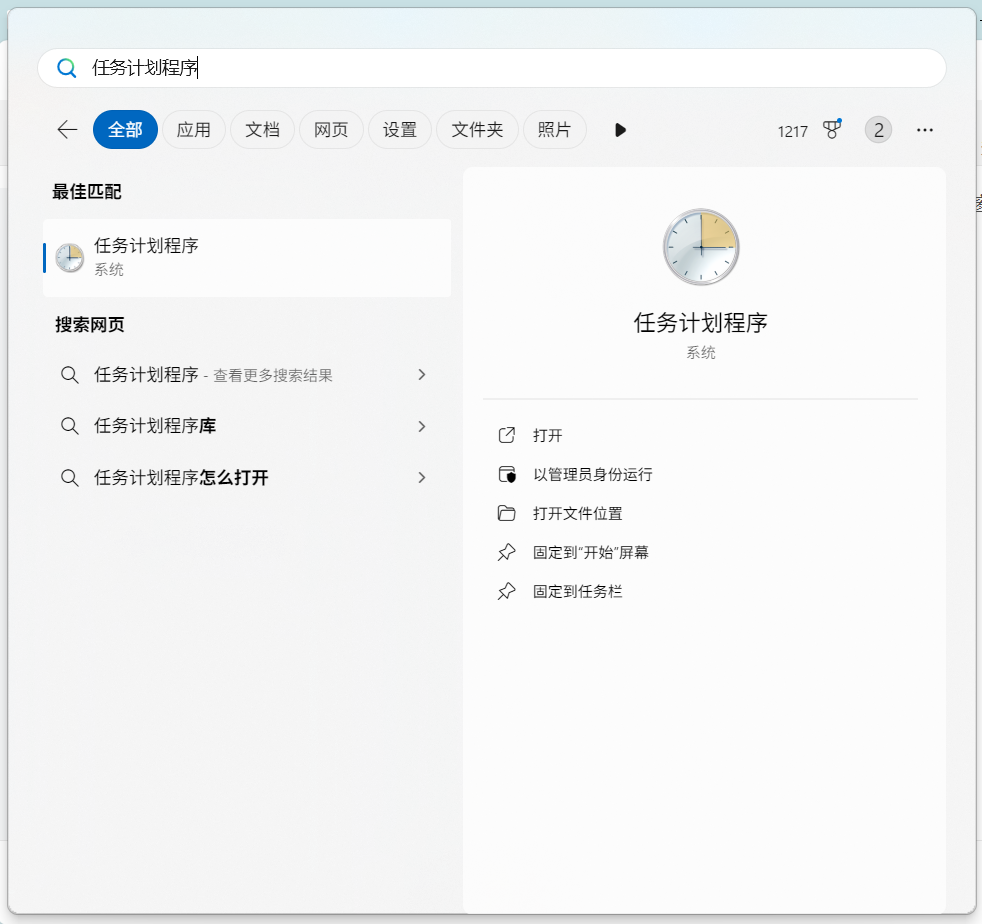
Task: Open the web result 任务计划程序 - 查看更多搜索结果
Action: coord(247,375)
